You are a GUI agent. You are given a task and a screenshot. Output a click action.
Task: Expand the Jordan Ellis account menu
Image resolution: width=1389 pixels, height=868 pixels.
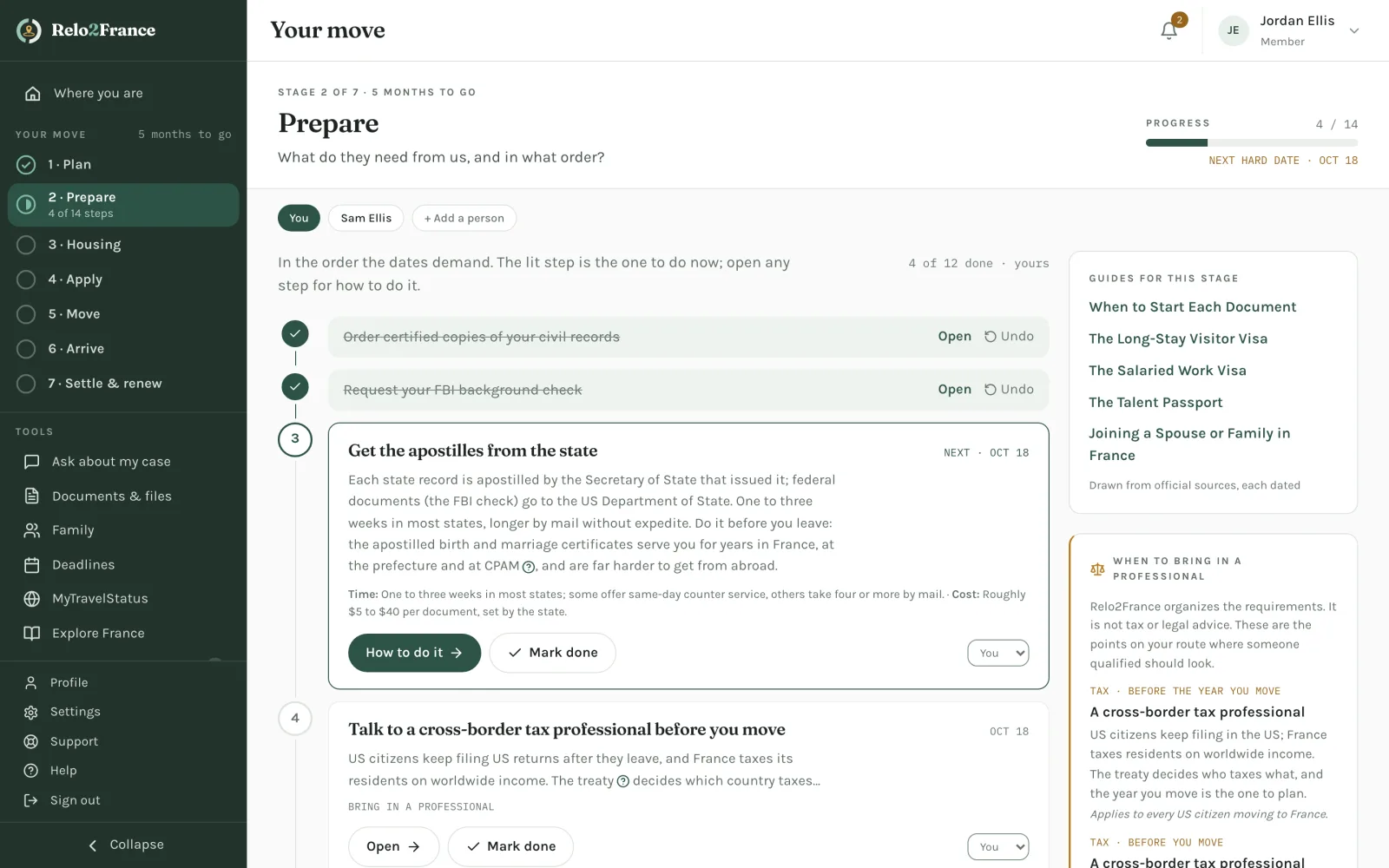1289,30
